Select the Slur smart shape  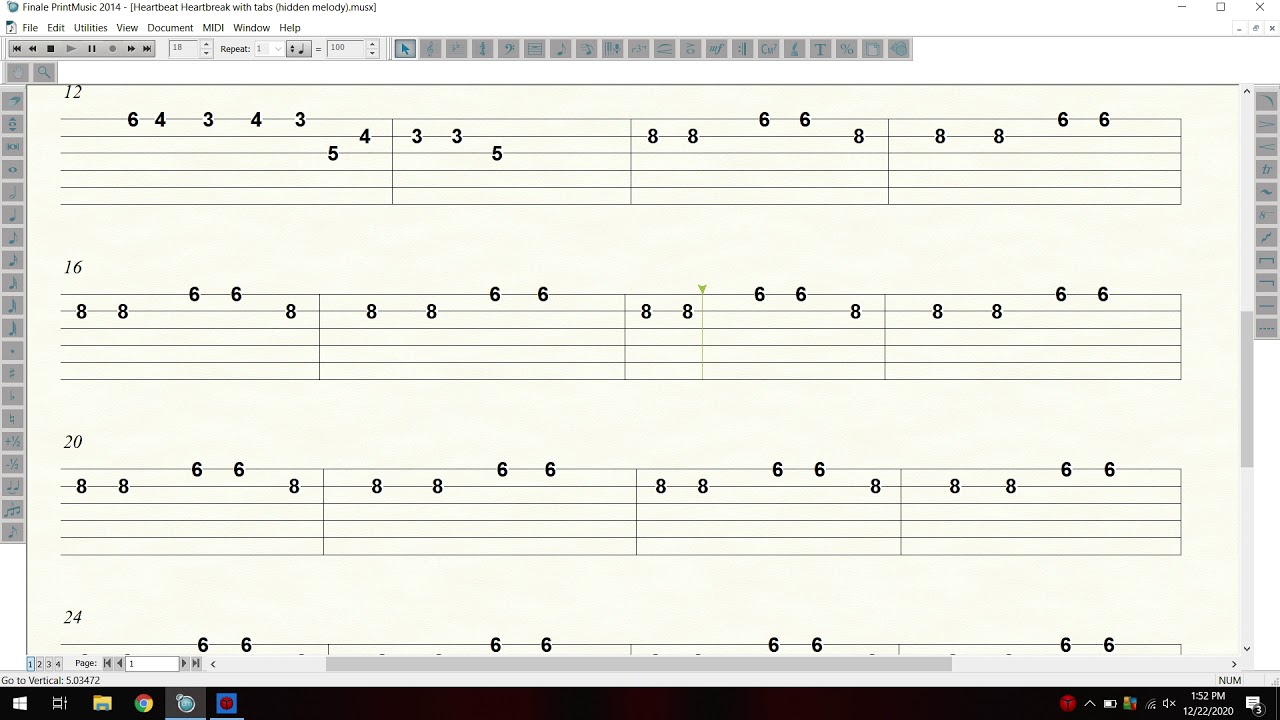point(1266,101)
